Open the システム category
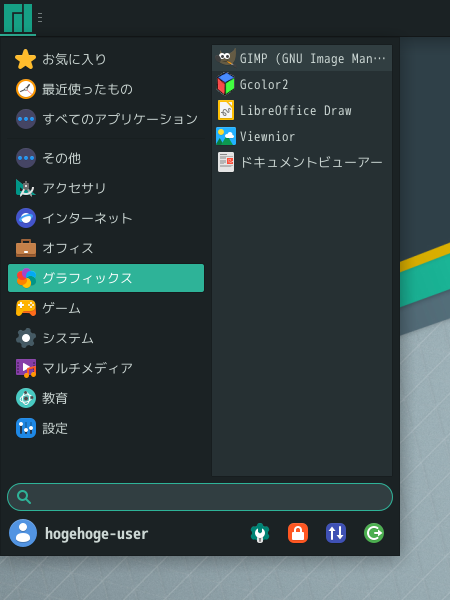Image resolution: width=450 pixels, height=600 pixels. pos(106,338)
